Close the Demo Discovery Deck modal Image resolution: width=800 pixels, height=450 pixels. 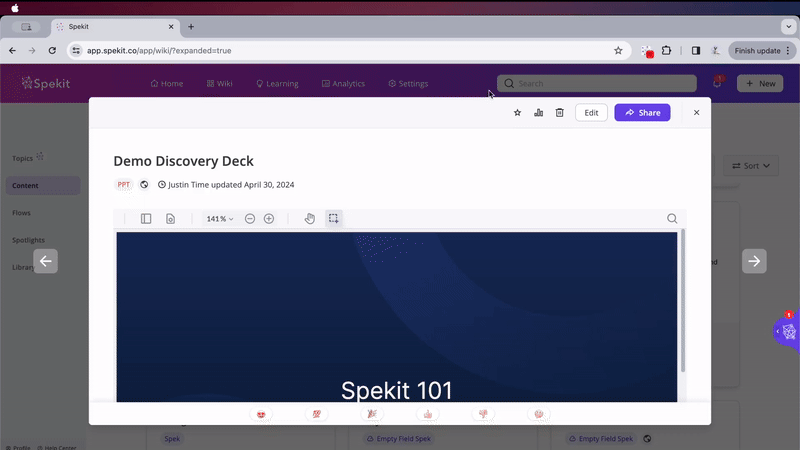(696, 113)
